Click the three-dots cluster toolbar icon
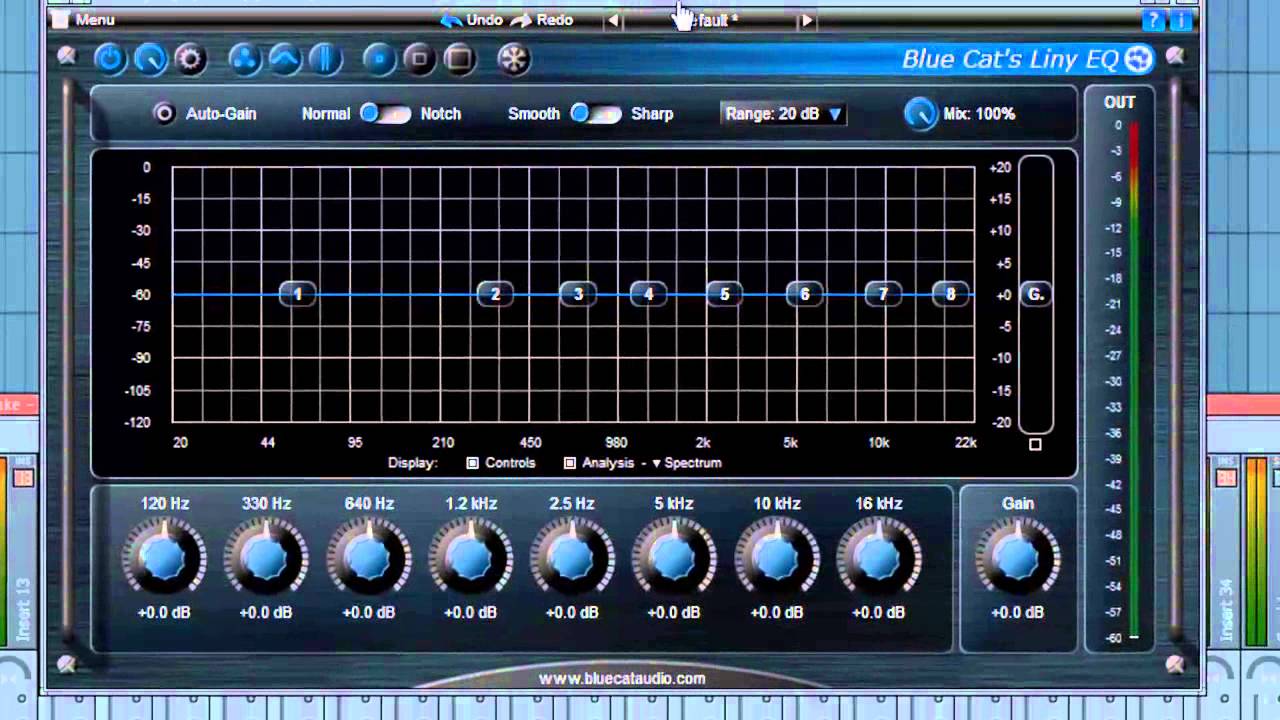Viewport: 1280px width, 720px height. click(244, 59)
